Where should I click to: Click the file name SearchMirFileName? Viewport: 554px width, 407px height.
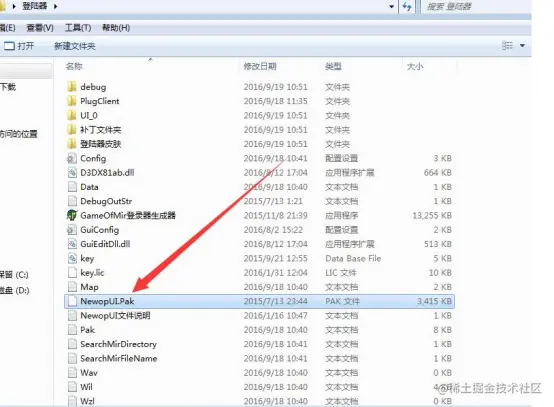[x=119, y=359]
